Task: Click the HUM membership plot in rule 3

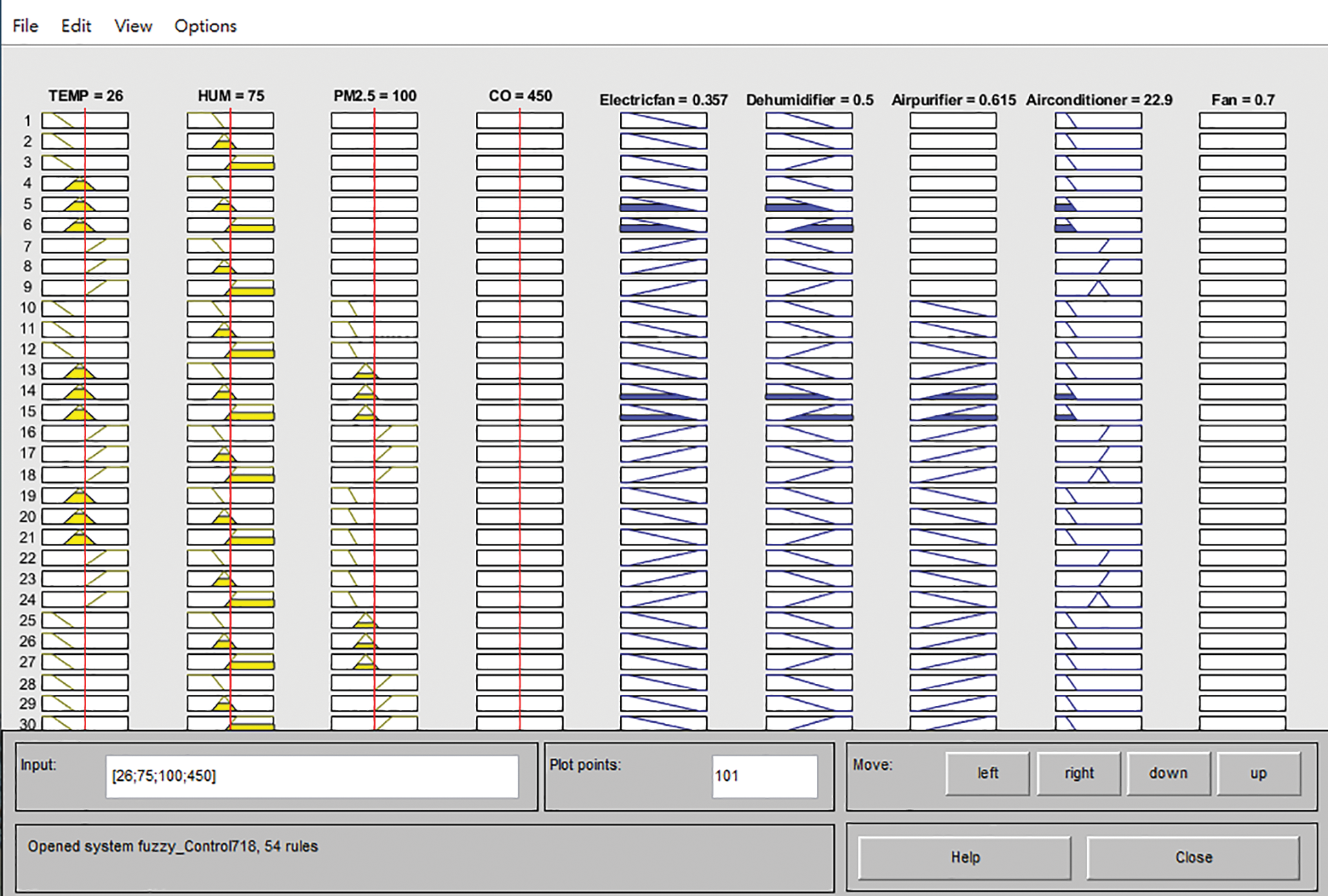Action: click(x=231, y=162)
